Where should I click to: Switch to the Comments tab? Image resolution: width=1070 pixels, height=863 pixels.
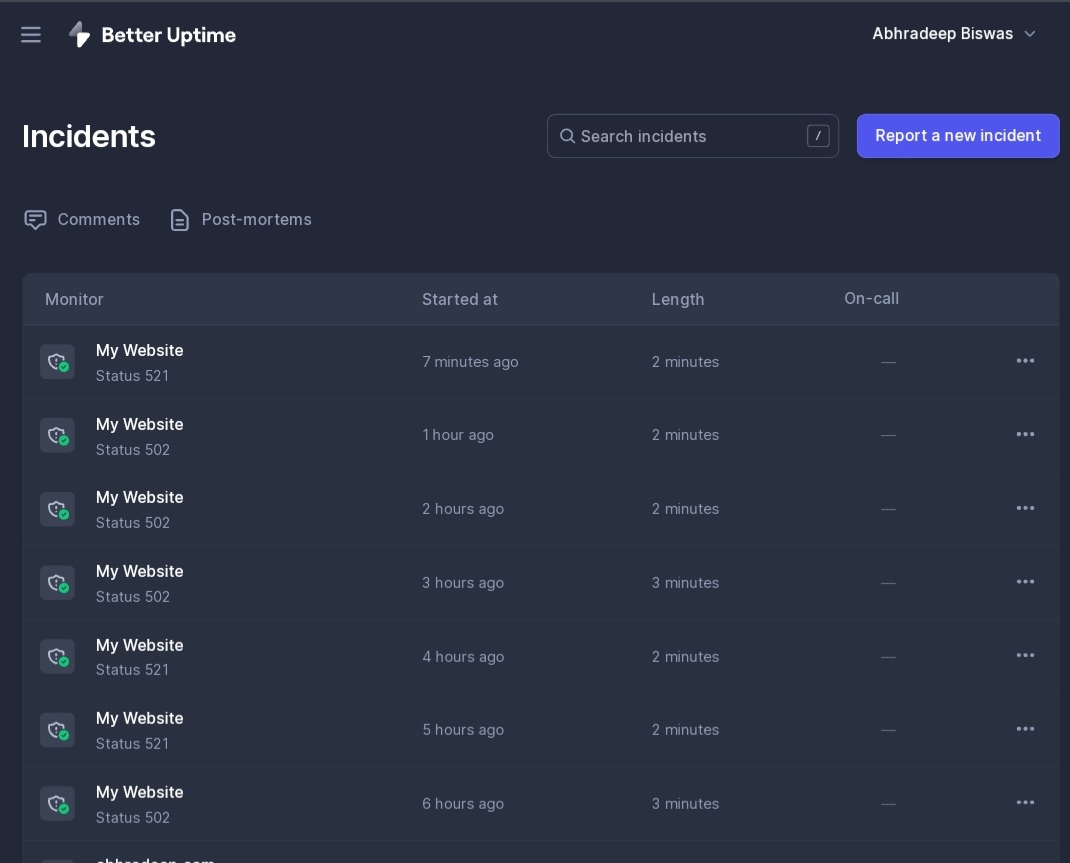[x=83, y=220]
